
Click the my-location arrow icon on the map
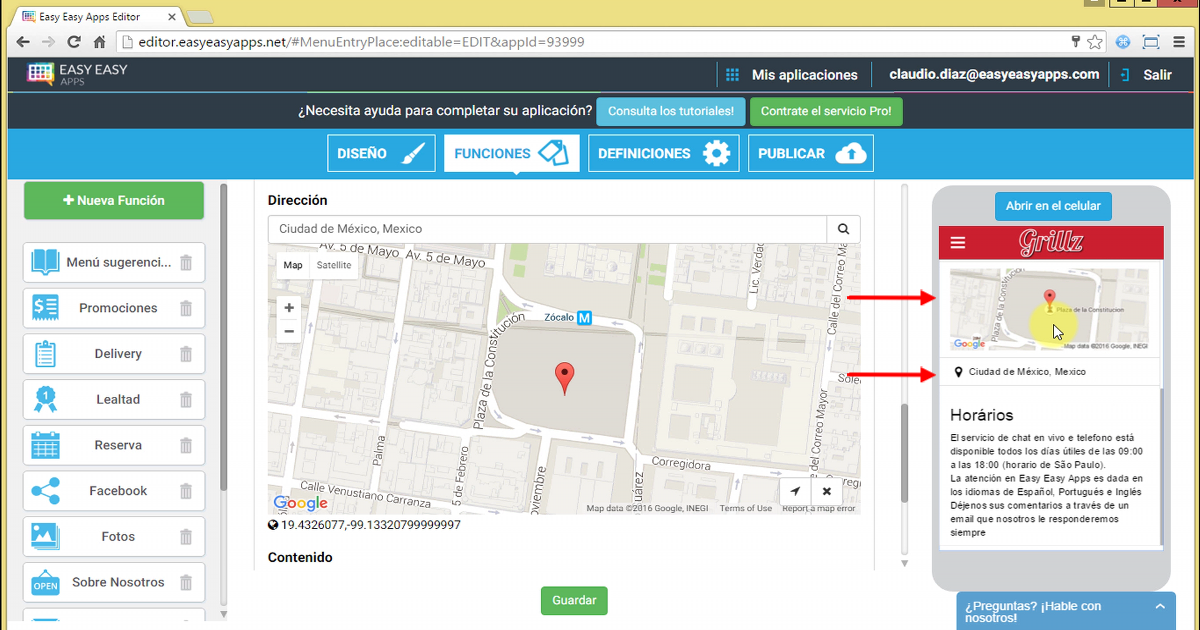point(795,491)
